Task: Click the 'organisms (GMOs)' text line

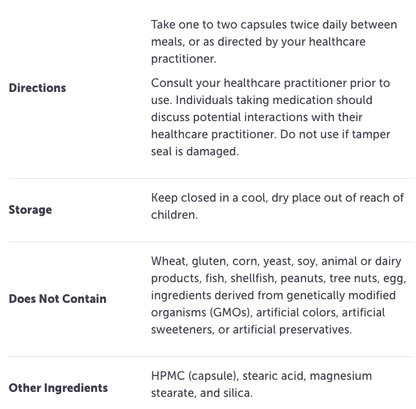Action: click(x=268, y=312)
